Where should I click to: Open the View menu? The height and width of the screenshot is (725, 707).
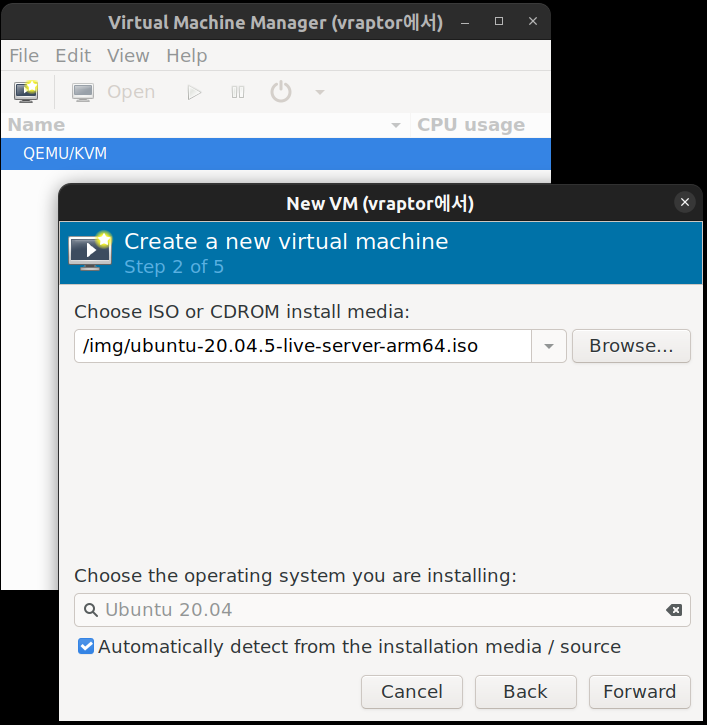pos(128,55)
